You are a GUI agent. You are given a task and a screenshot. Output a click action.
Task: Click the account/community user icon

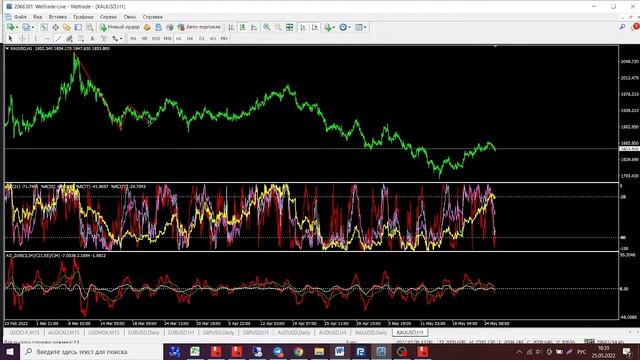coord(158,27)
